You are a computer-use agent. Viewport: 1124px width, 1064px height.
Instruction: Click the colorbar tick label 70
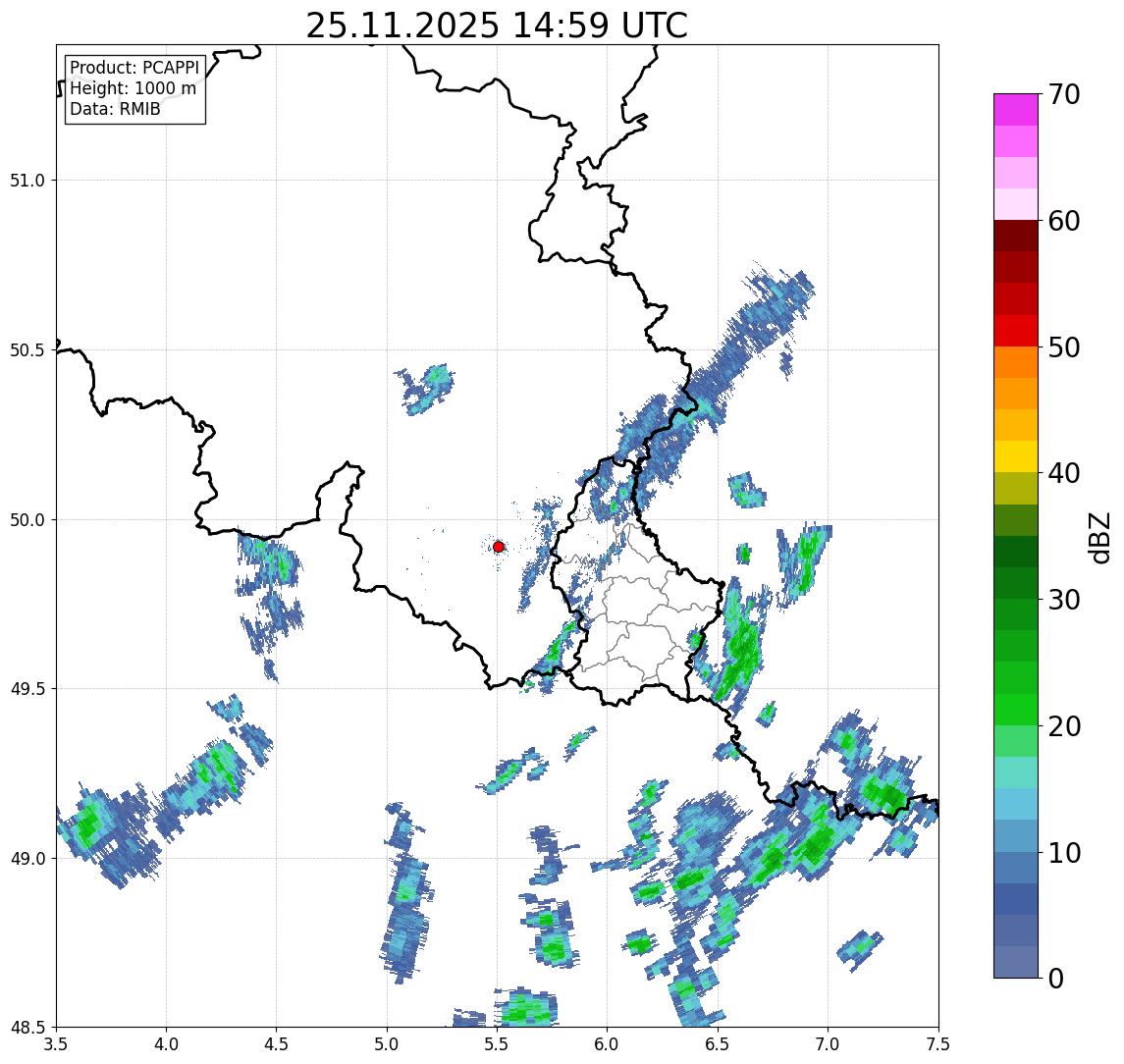(x=1064, y=94)
